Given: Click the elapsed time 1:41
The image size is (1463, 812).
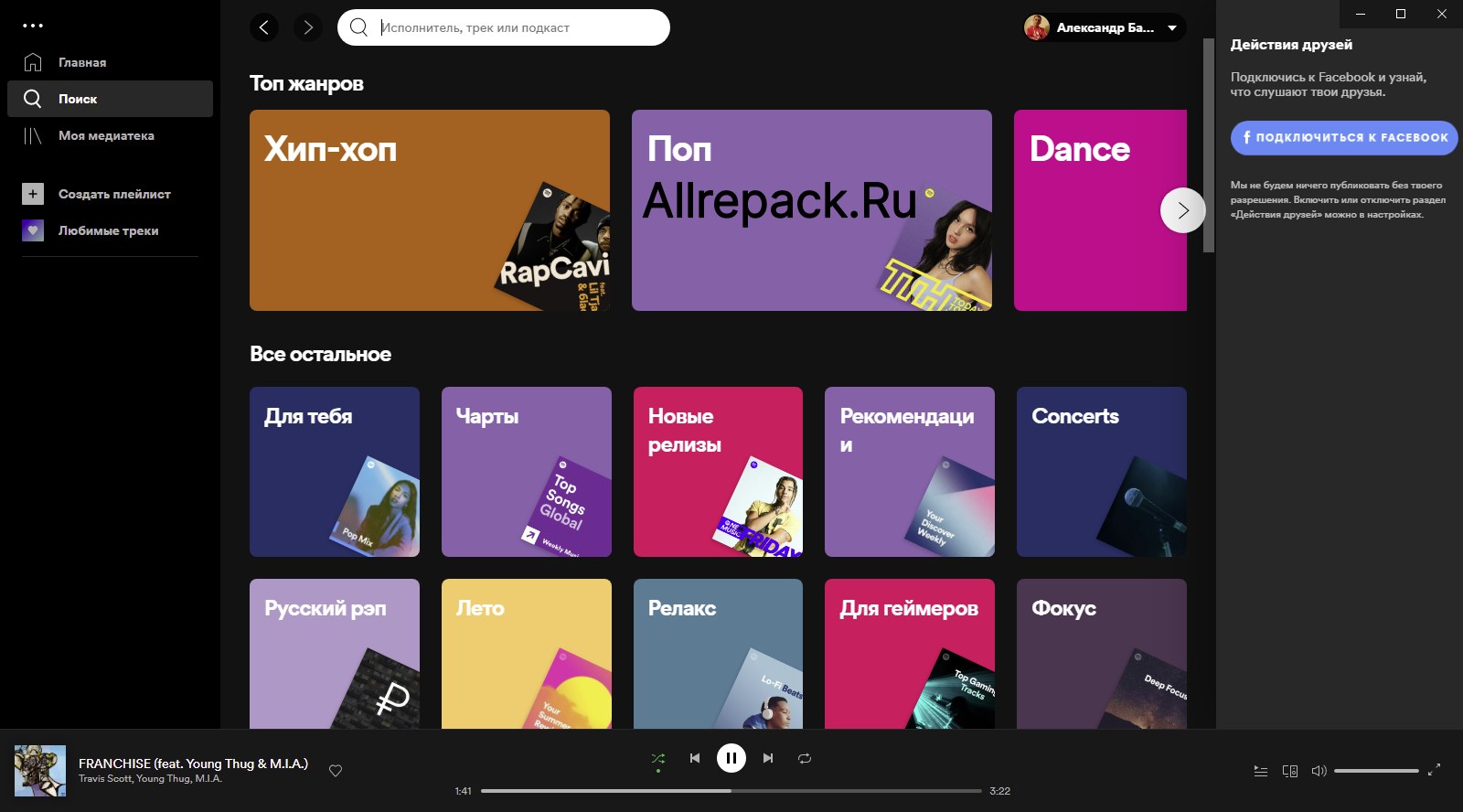Looking at the screenshot, I should coord(464,791).
